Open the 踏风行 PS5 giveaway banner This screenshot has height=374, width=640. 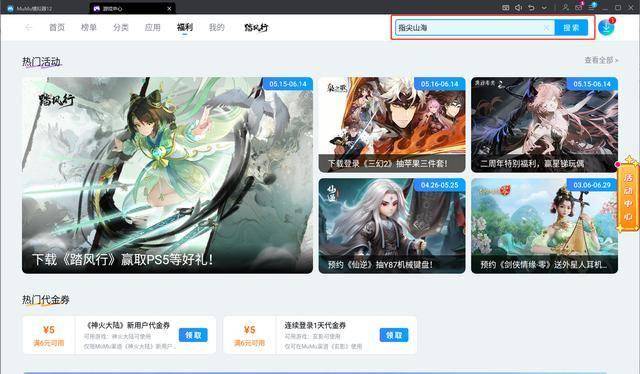167,175
